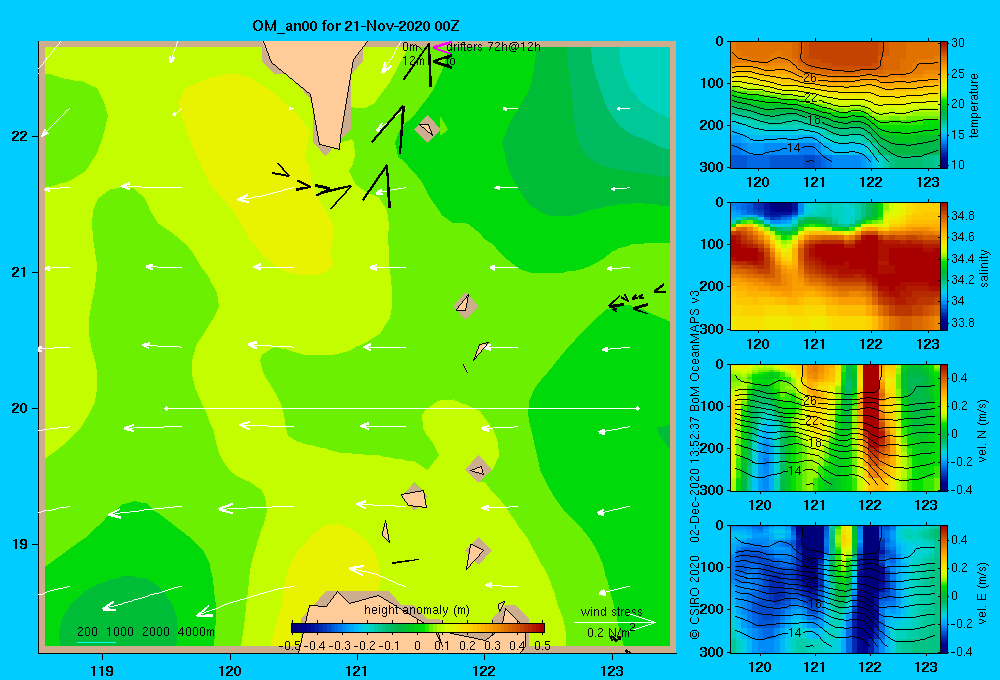Screen dimensions: 1000x680
Task: Click the salinity color scale bar
Action: [x=944, y=266]
